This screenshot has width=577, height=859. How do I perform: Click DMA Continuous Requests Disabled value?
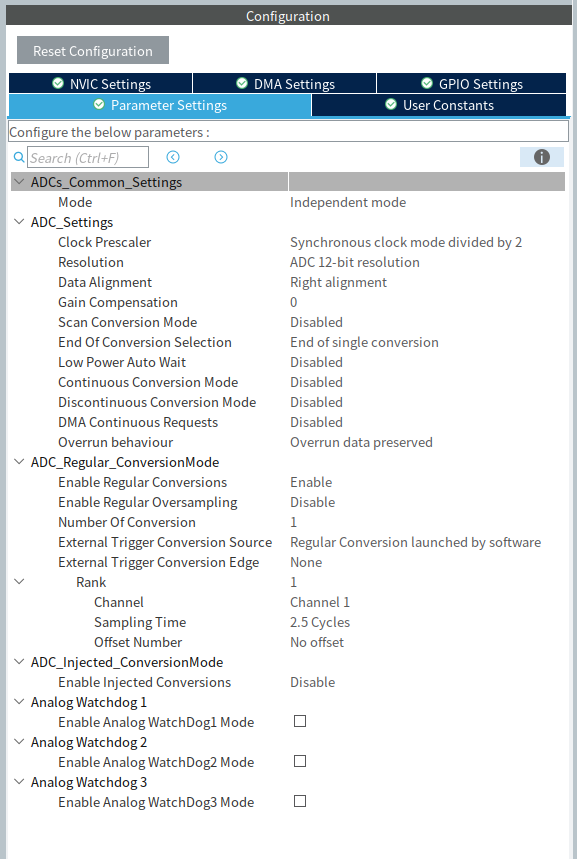tap(316, 422)
